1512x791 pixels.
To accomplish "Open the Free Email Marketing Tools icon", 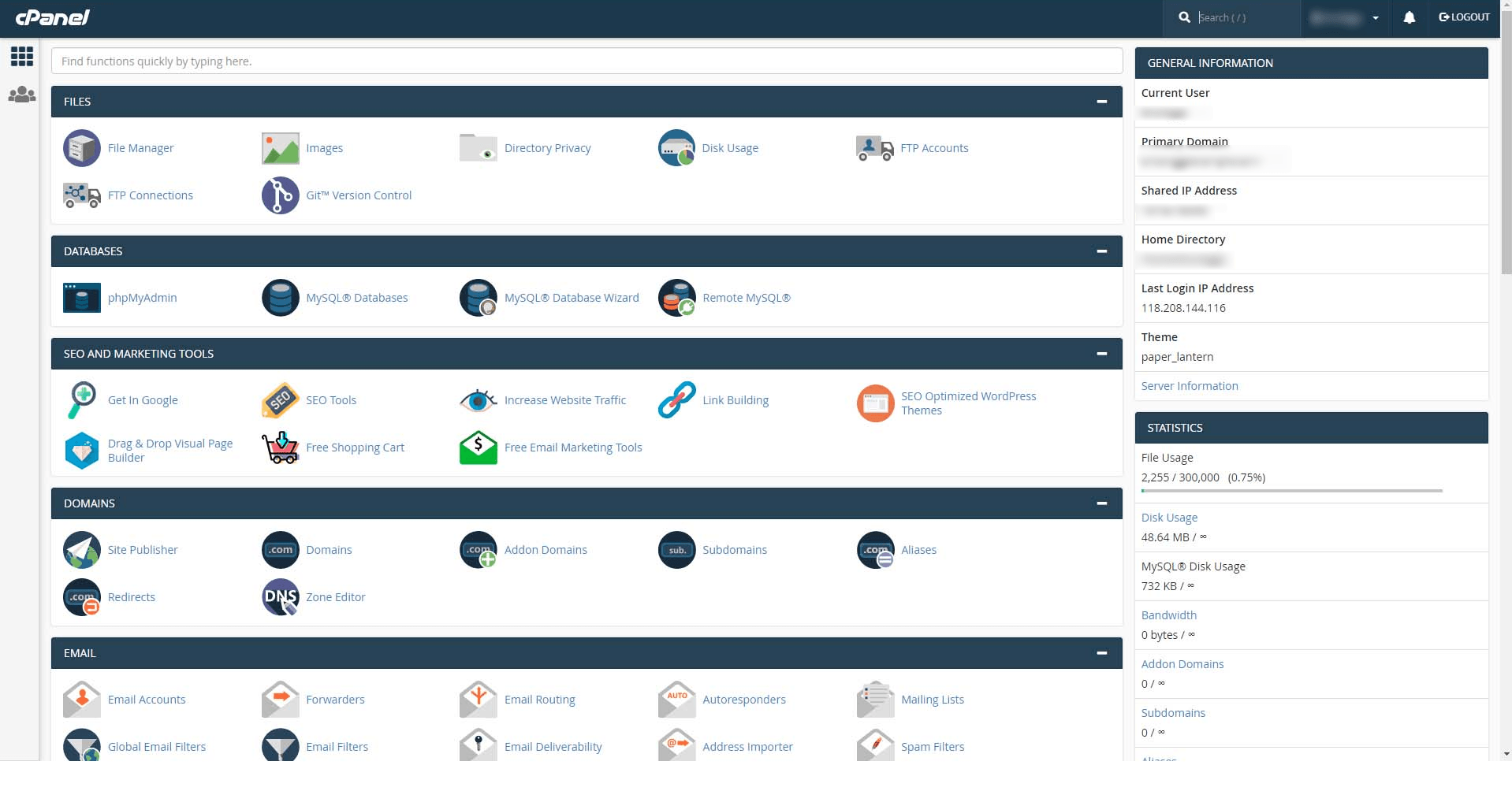I will click(479, 447).
